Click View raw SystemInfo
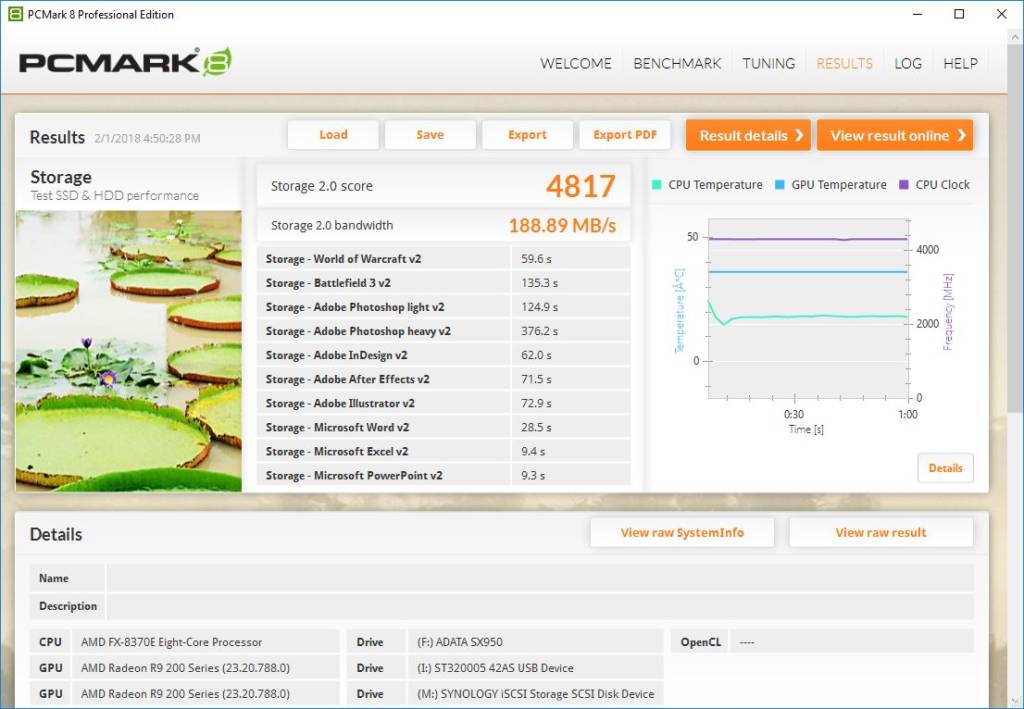 [682, 533]
